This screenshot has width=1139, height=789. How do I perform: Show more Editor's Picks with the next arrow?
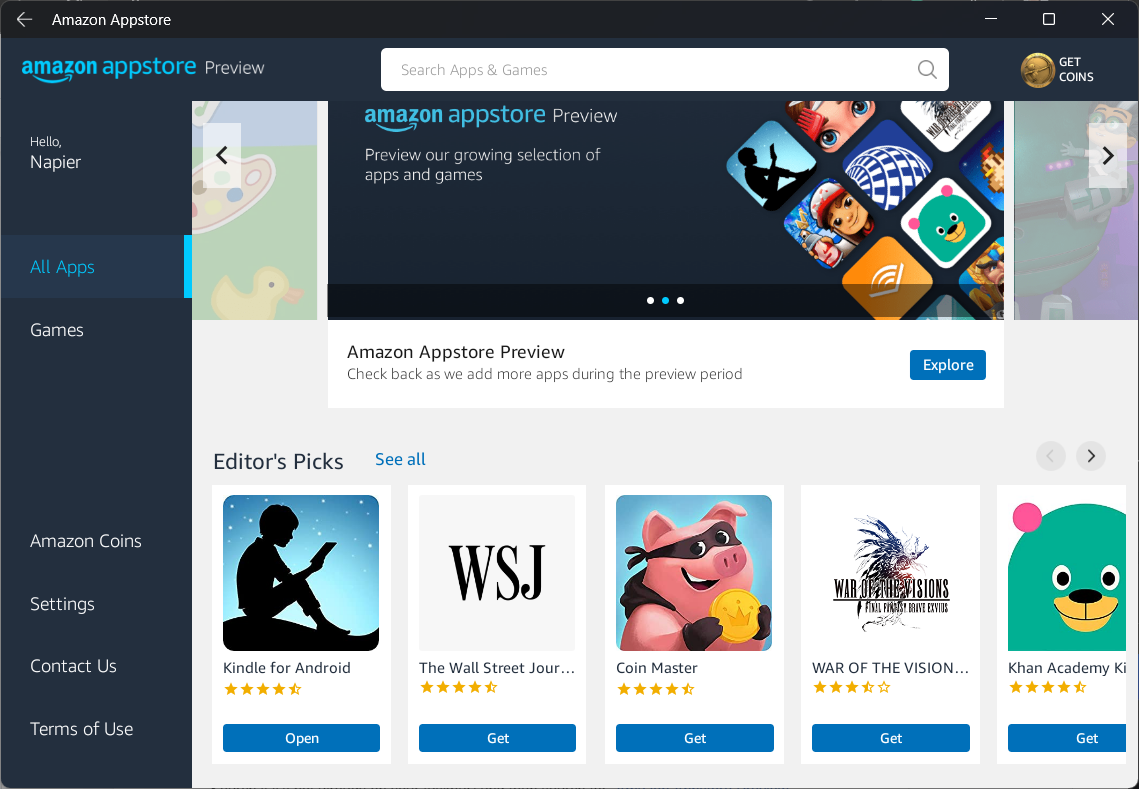(1090, 456)
